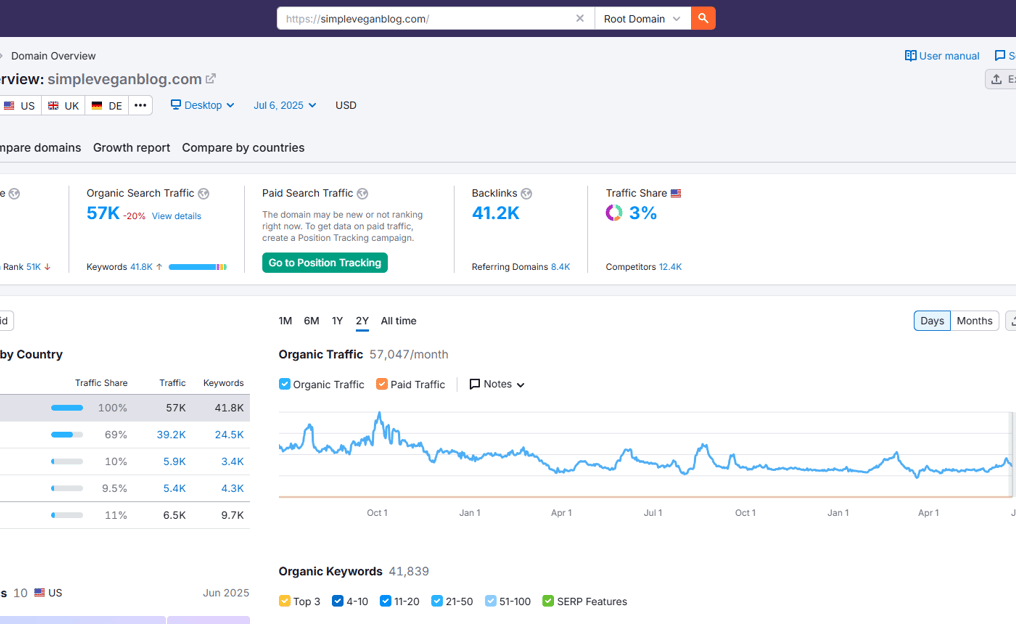
Task: Toggle the 21-50 keywords checkbox
Action: point(437,601)
